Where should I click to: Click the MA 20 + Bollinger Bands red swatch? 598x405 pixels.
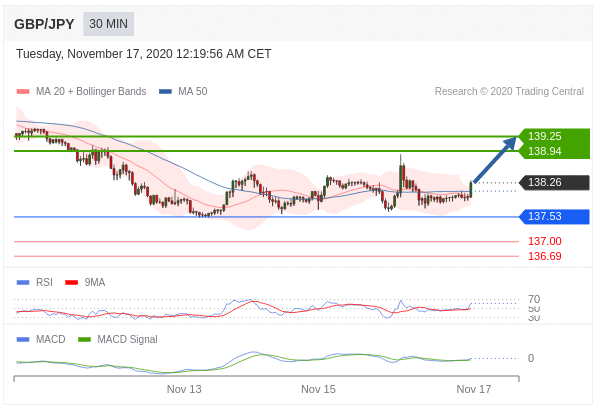tap(23, 92)
